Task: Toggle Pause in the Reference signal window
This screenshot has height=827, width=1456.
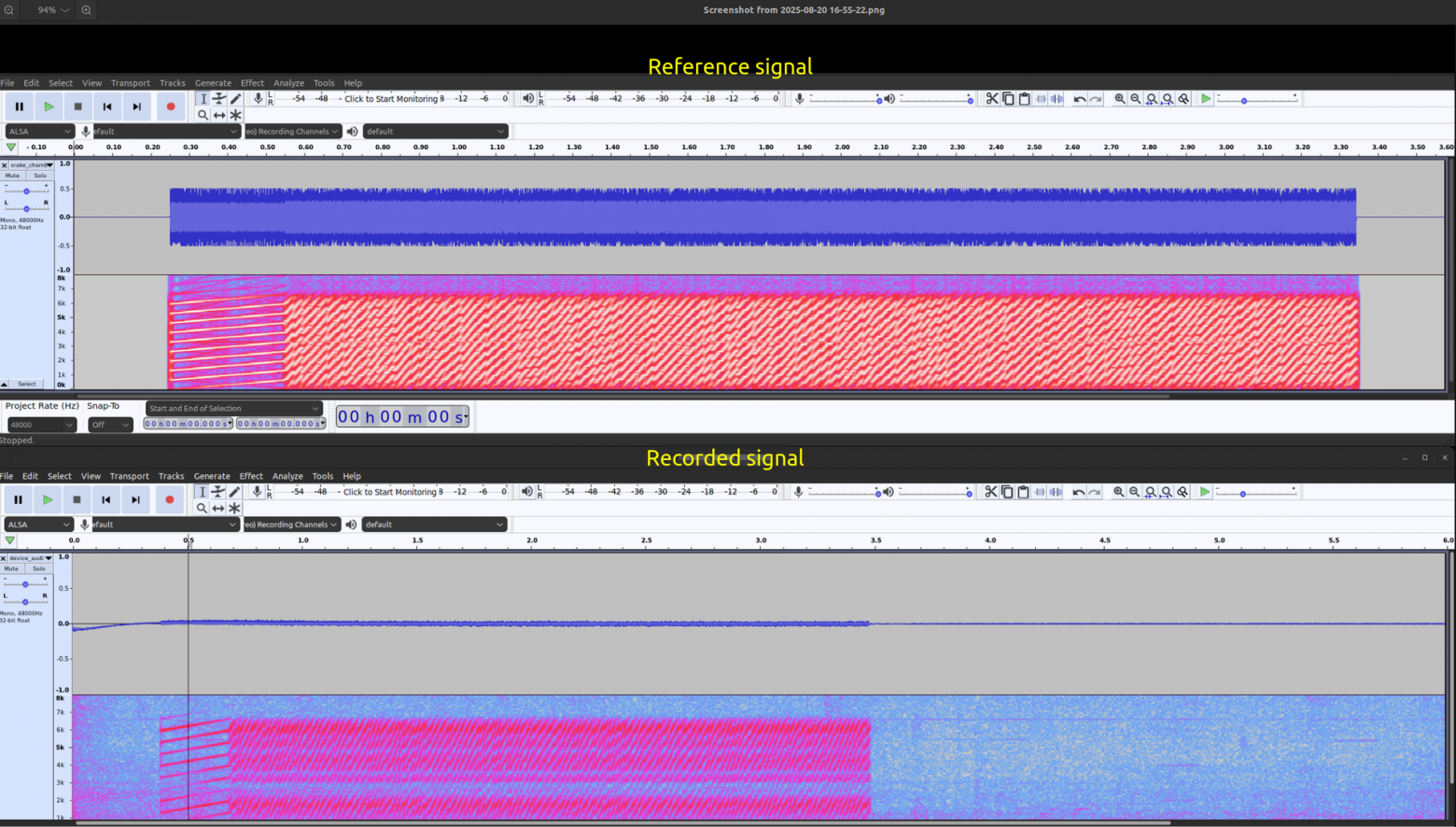Action: click(20, 106)
